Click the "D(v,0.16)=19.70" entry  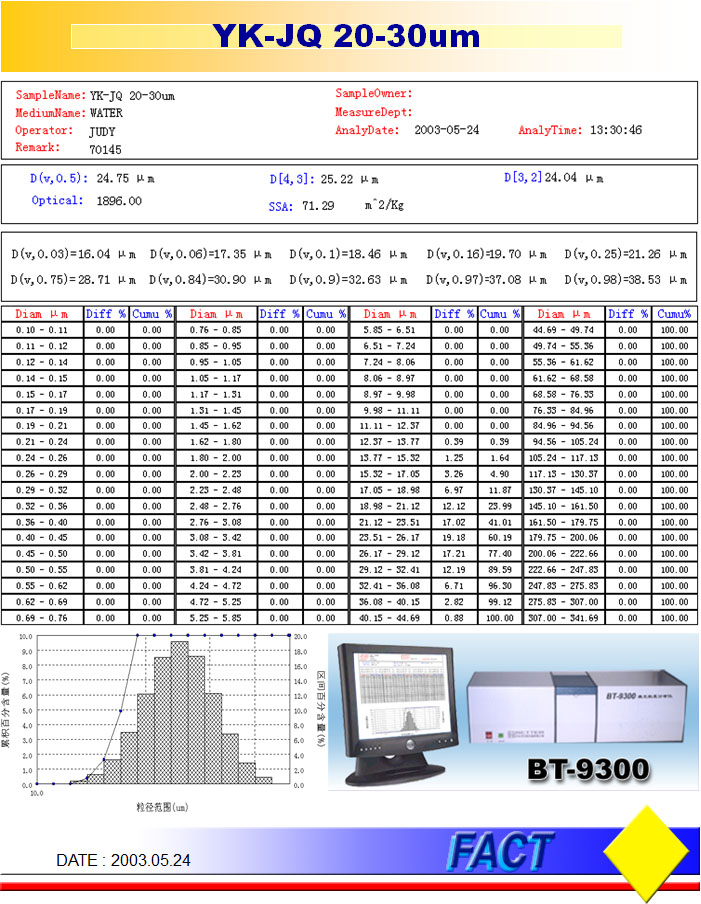point(487,254)
